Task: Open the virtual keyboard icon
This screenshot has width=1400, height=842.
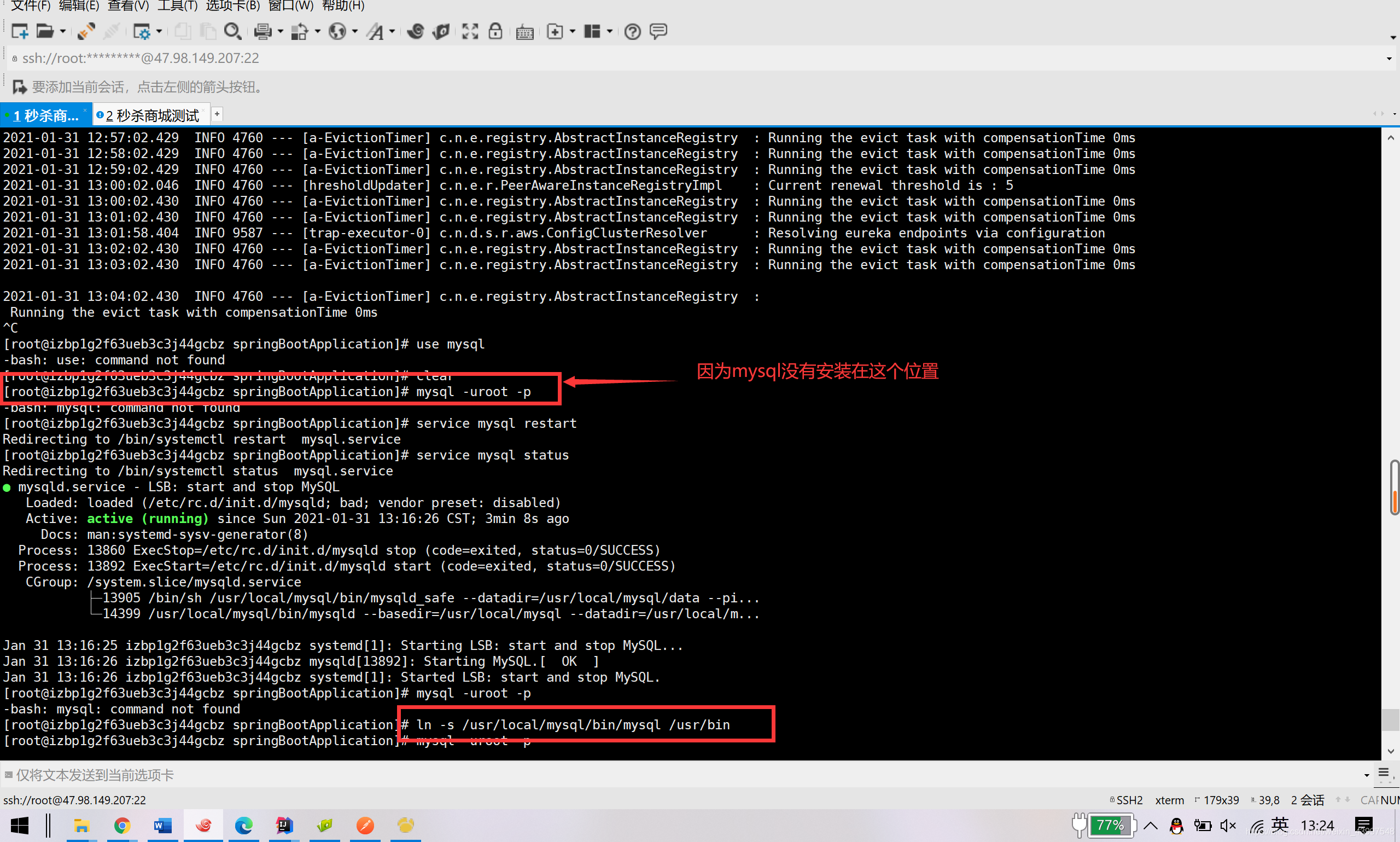Action: pyautogui.click(x=524, y=32)
